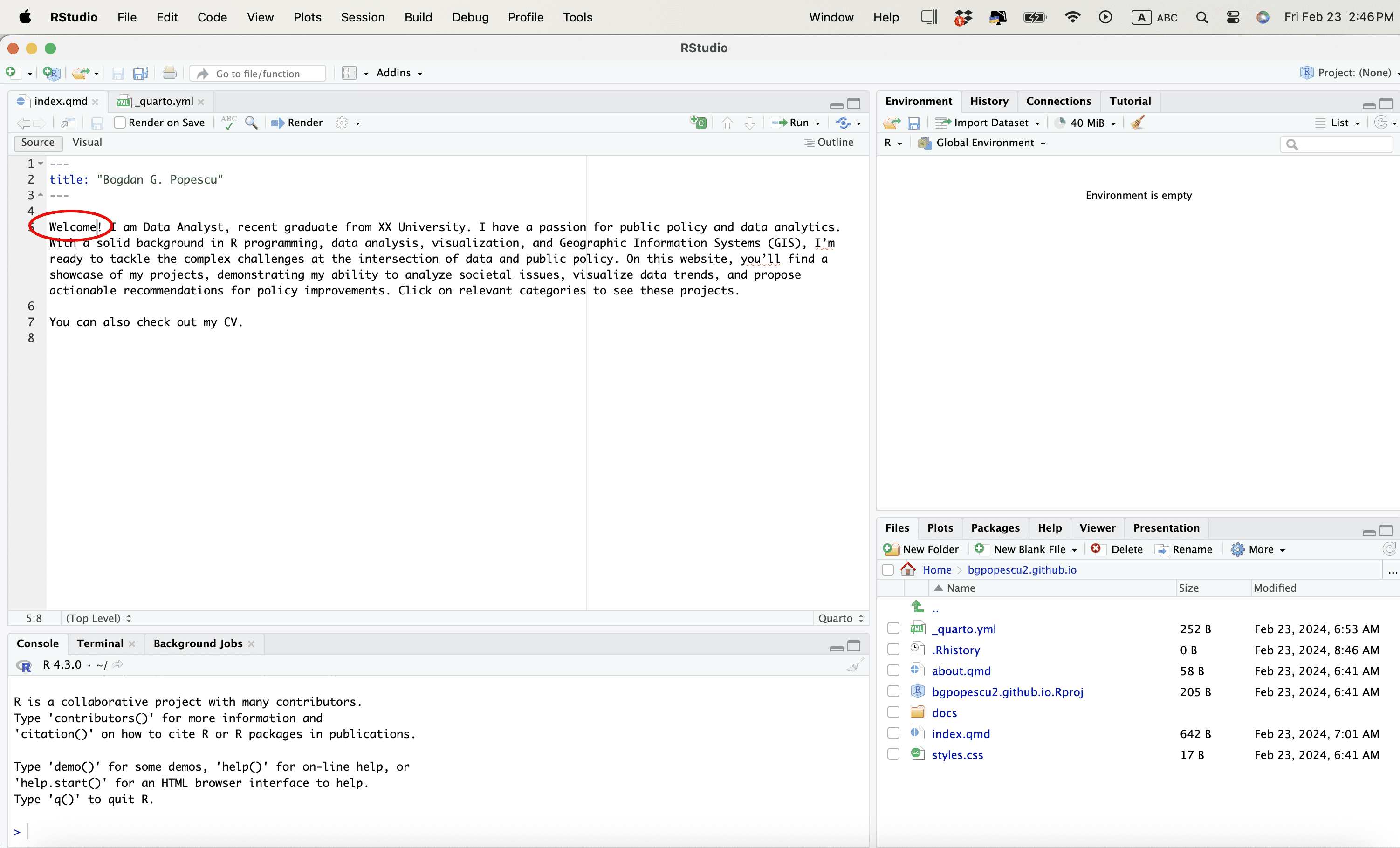This screenshot has width=1400, height=848.
Task: Select the styles.css file checkbox
Action: pyautogui.click(x=893, y=754)
